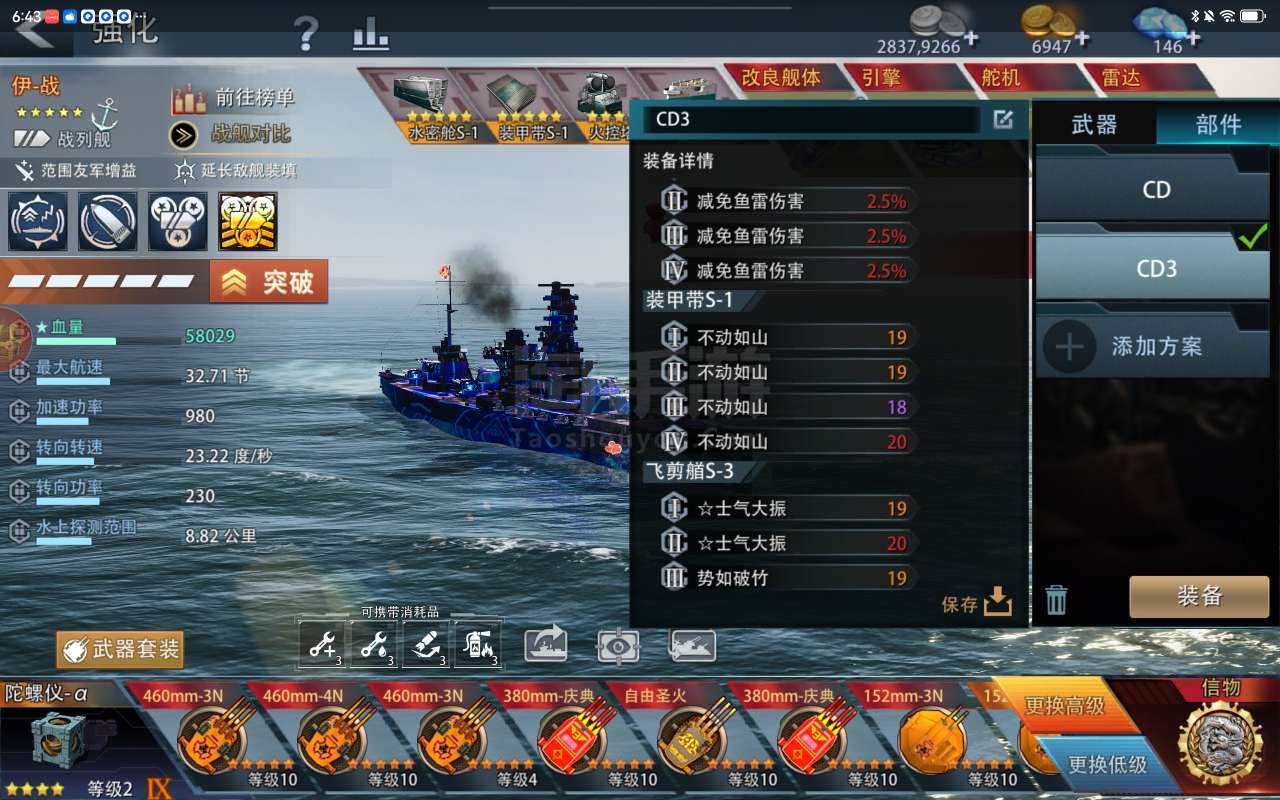Open the question mark help icon
Screen dimensions: 1280x800
point(307,35)
